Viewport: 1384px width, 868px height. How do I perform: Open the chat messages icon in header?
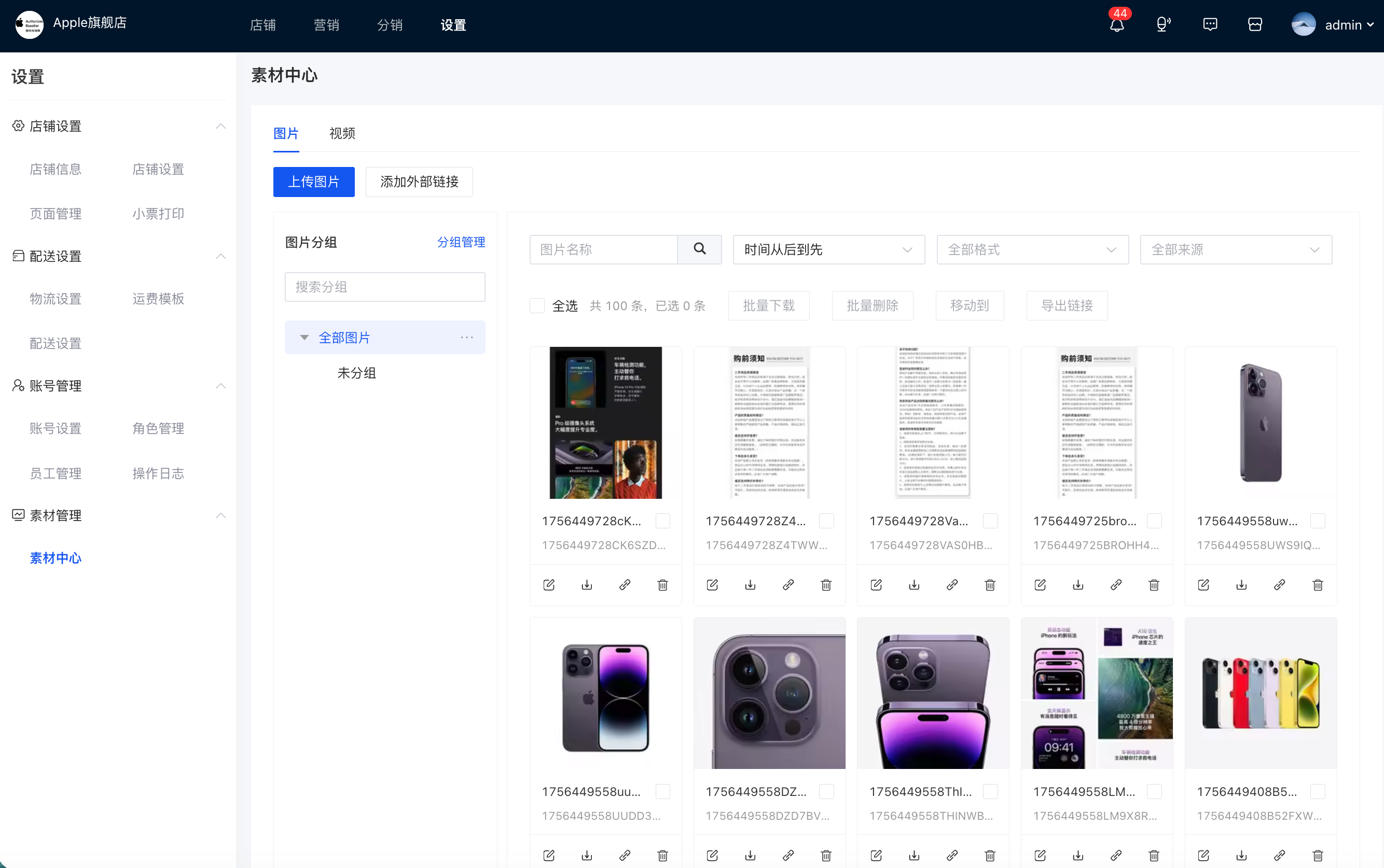(x=1210, y=25)
